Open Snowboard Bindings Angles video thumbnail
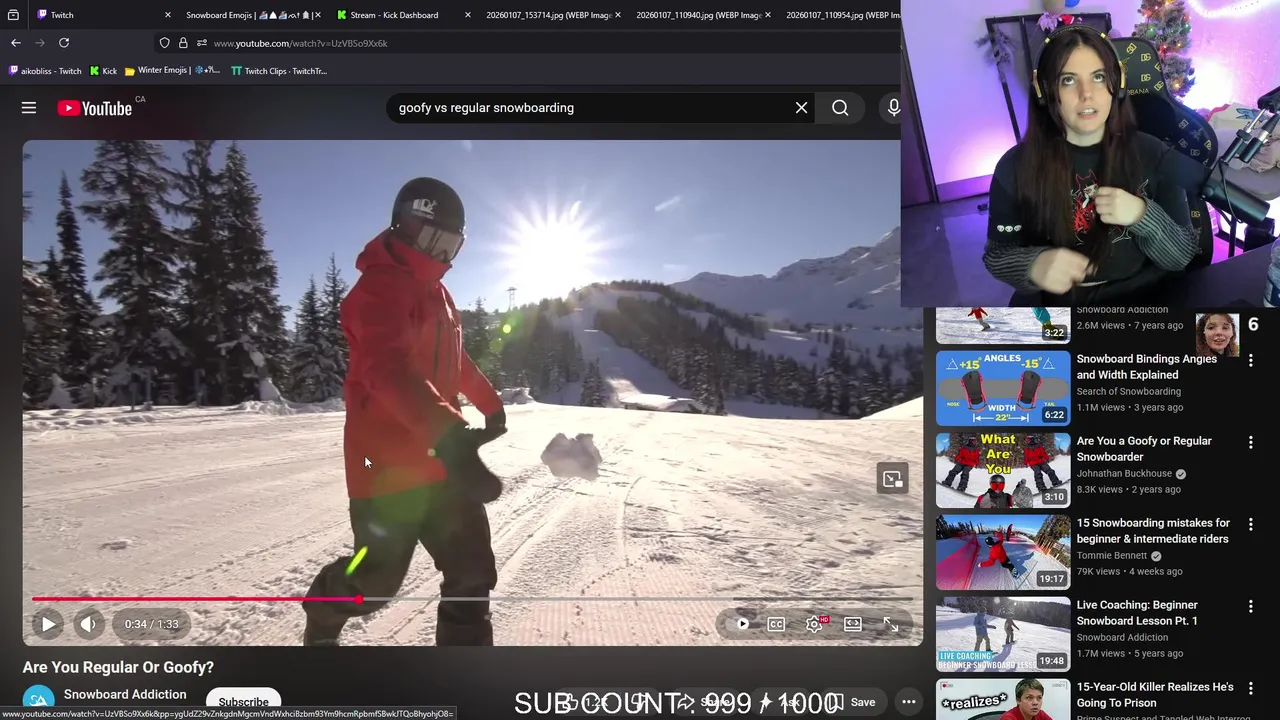 click(1003, 388)
